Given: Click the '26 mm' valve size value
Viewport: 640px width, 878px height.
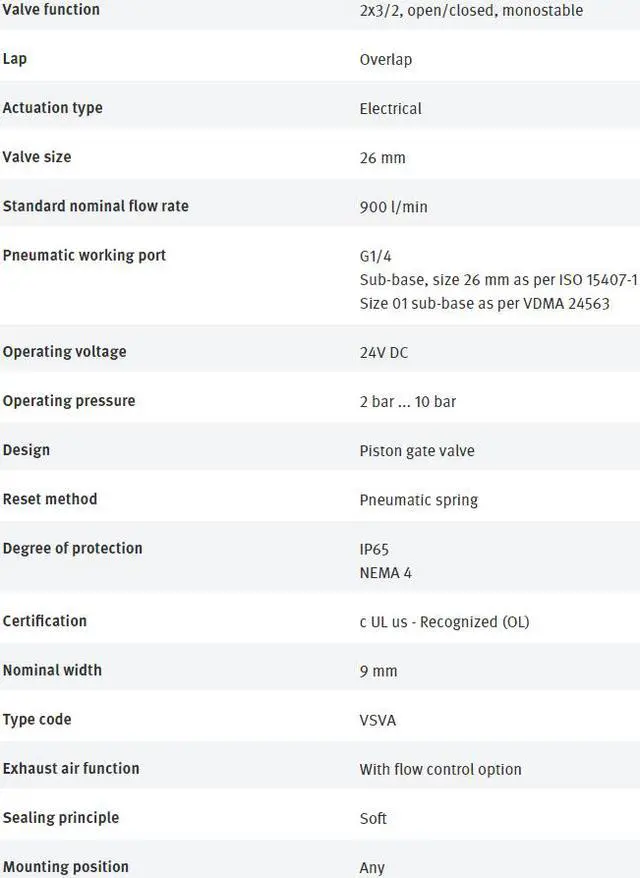Looking at the screenshot, I should [382, 157].
